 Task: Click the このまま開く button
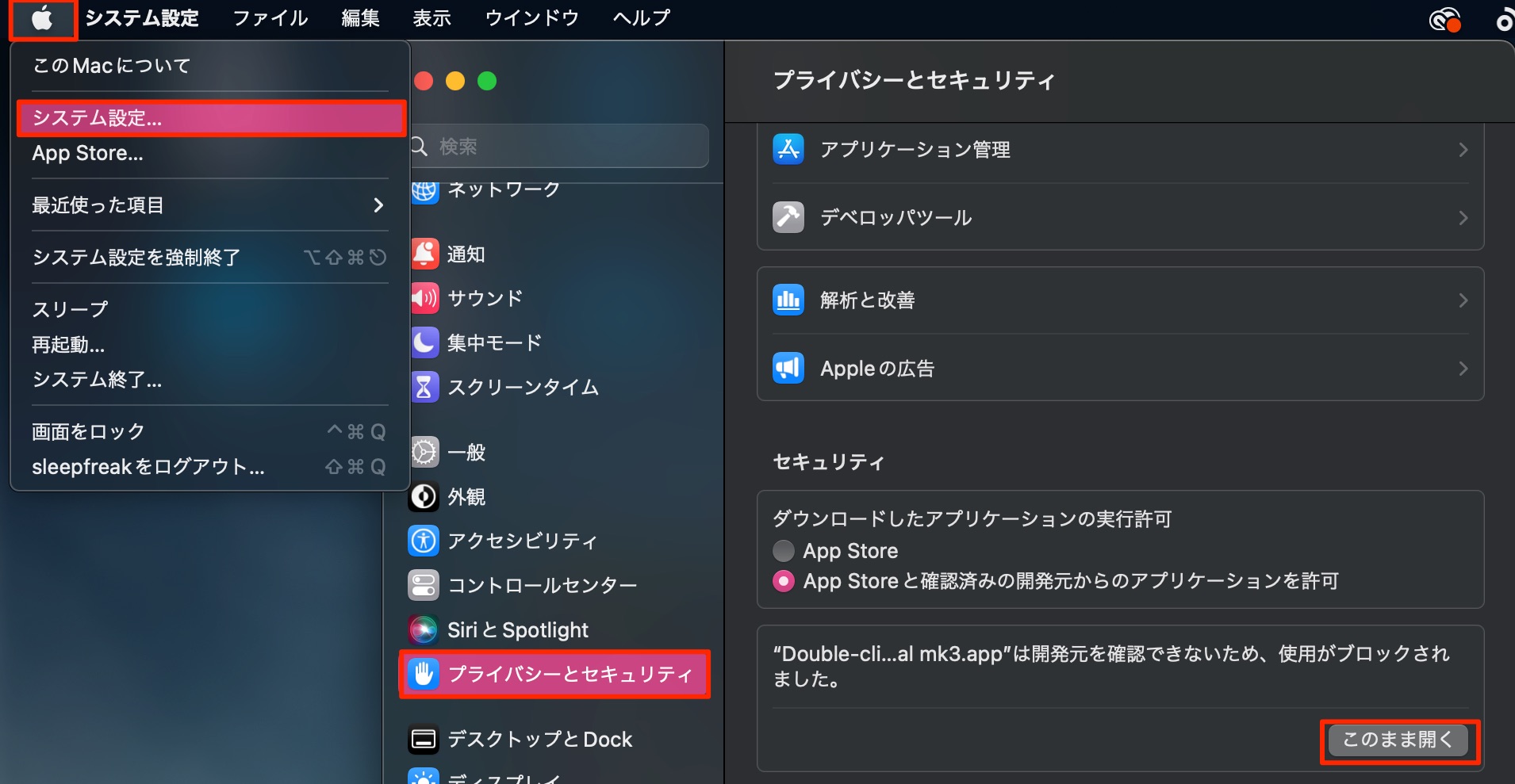pyautogui.click(x=1398, y=740)
